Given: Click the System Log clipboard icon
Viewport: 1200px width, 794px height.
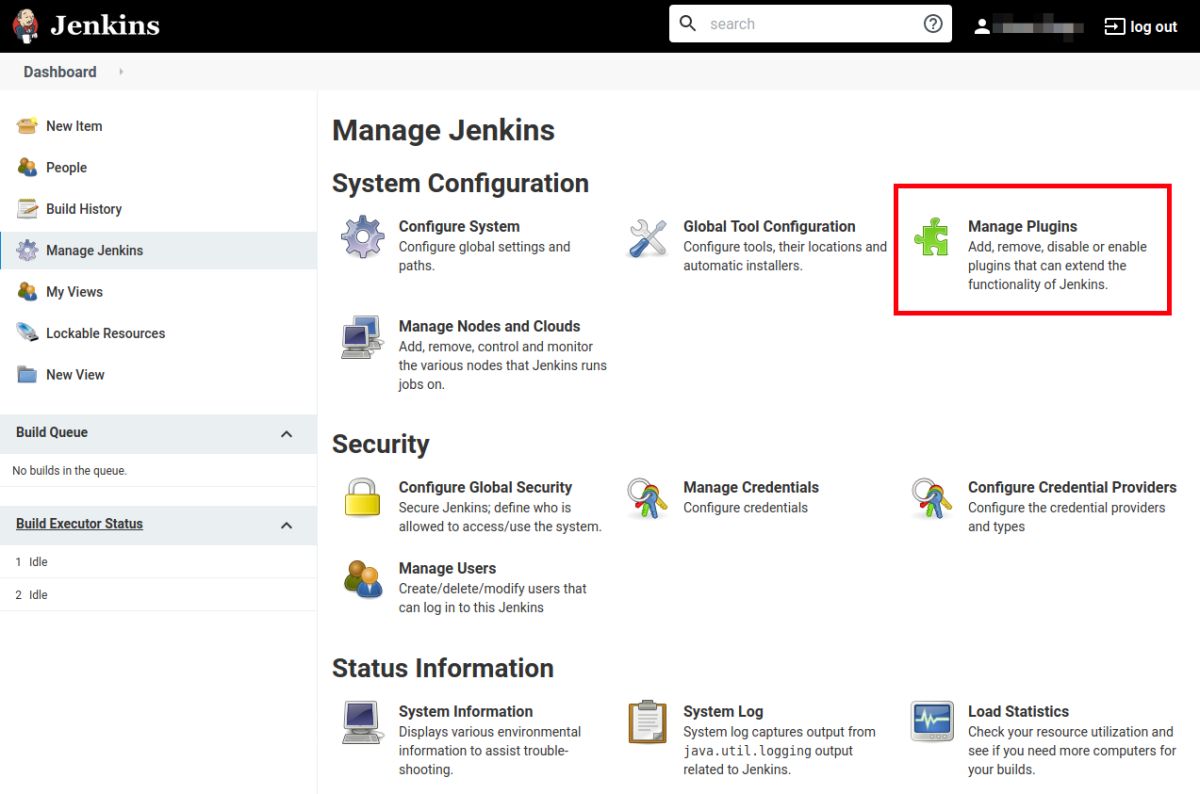Looking at the screenshot, I should 647,722.
